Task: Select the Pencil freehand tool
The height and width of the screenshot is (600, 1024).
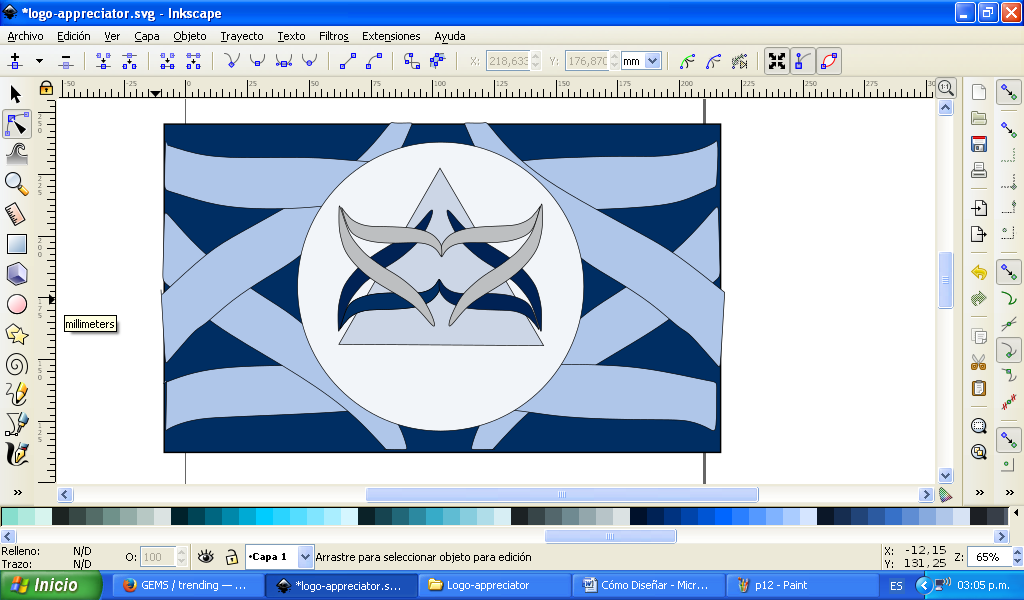Action: (x=16, y=394)
